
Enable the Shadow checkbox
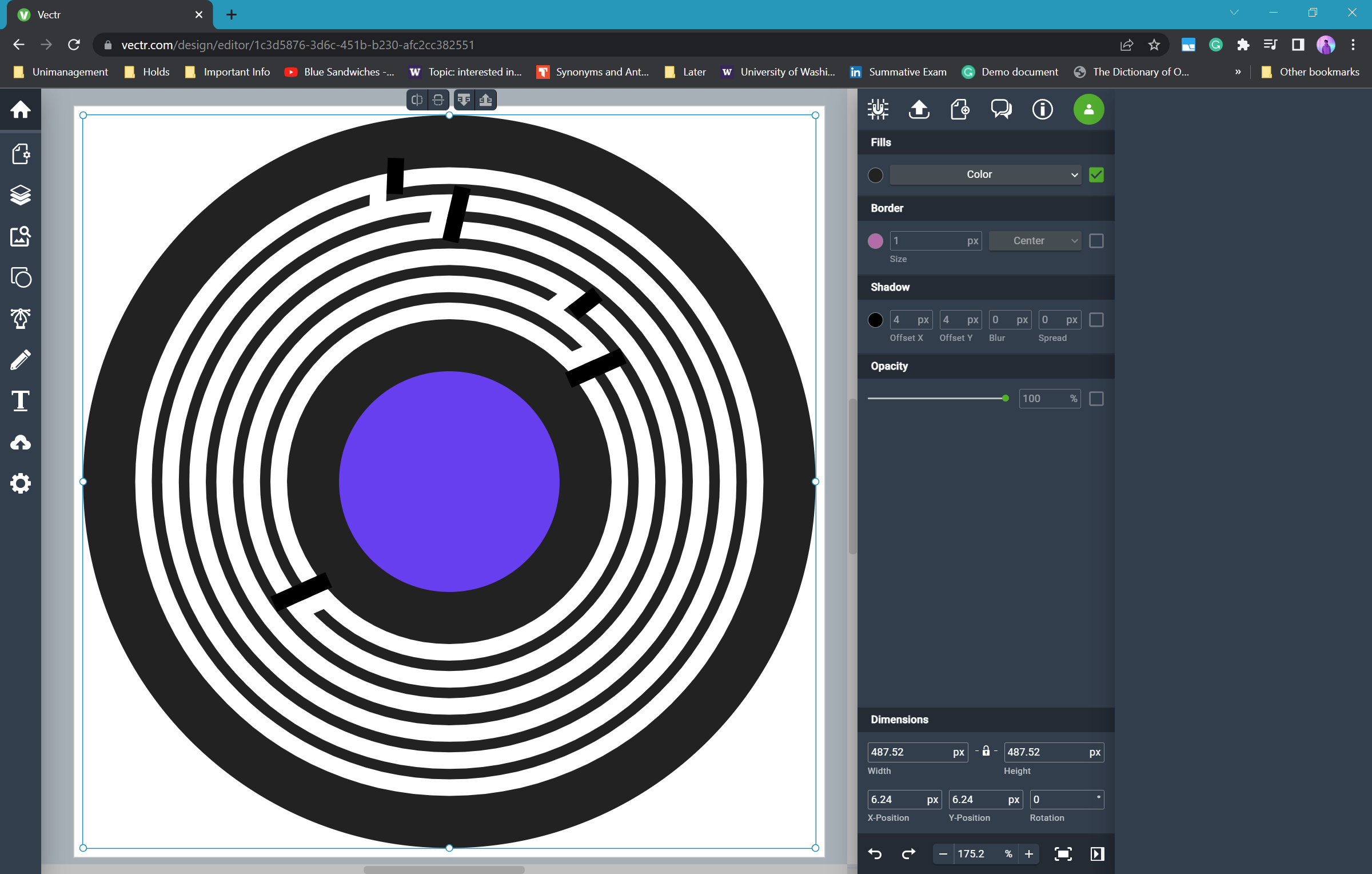click(x=1096, y=320)
